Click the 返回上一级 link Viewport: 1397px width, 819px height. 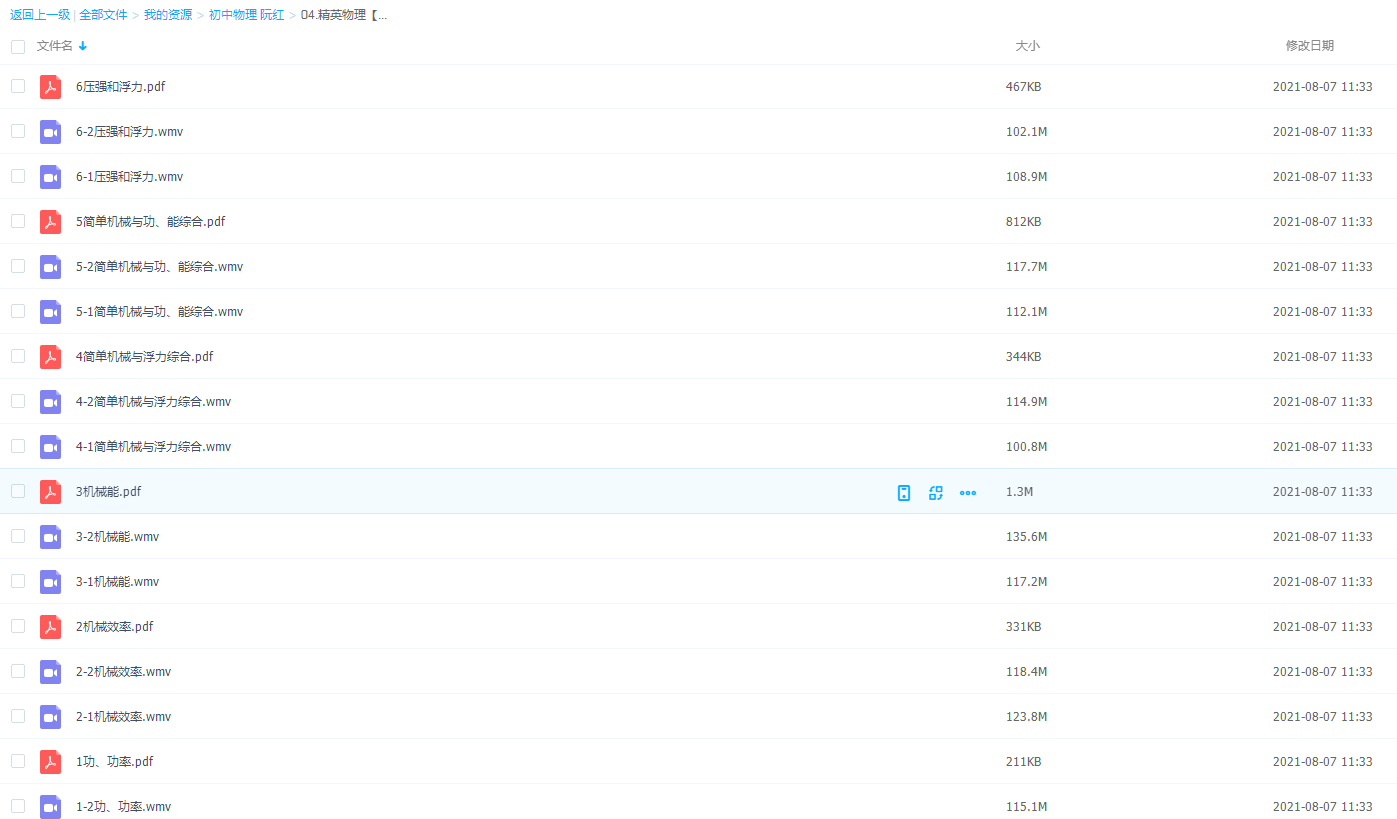pyautogui.click(x=40, y=15)
